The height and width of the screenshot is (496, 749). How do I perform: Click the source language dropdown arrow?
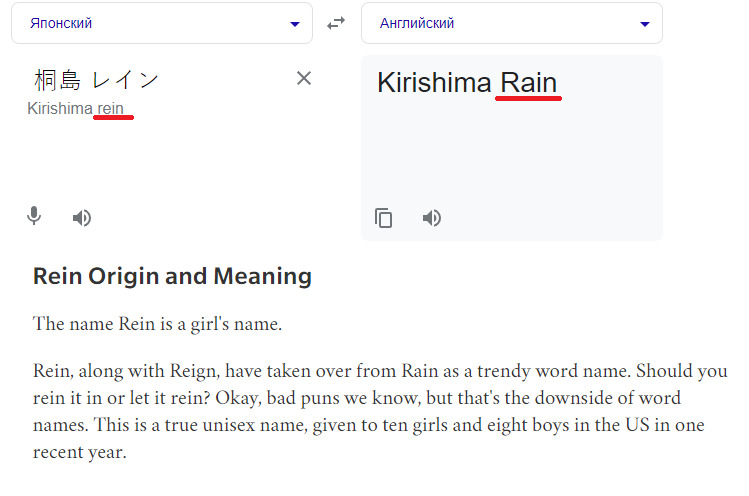point(294,24)
